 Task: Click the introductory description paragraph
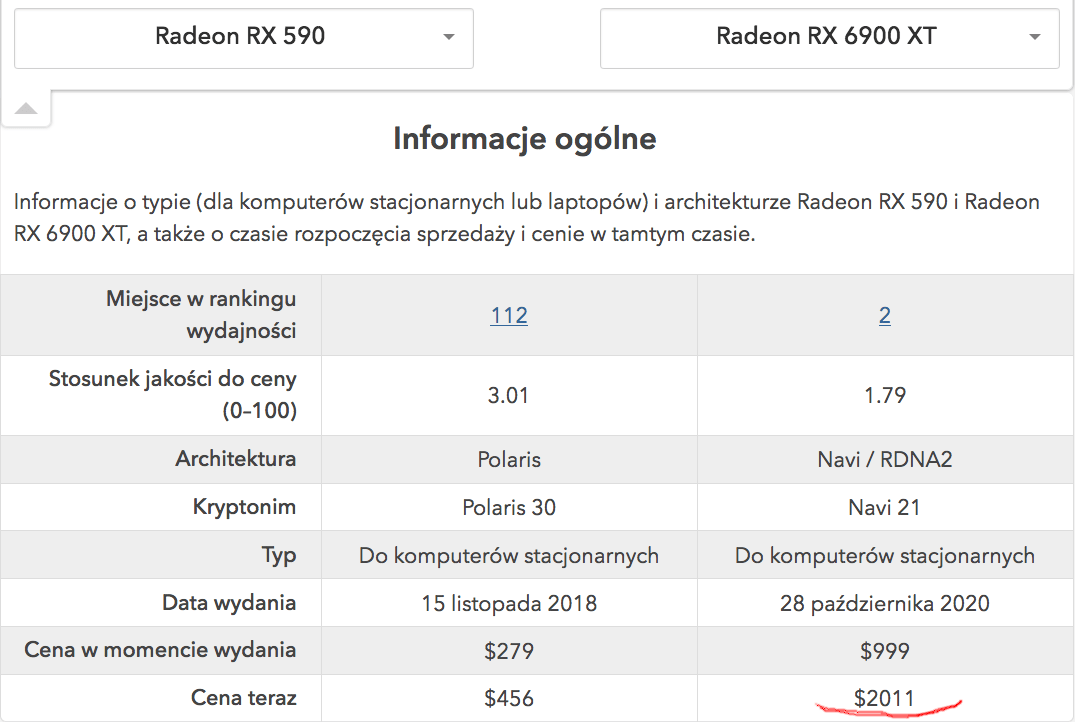pyautogui.click(x=527, y=217)
